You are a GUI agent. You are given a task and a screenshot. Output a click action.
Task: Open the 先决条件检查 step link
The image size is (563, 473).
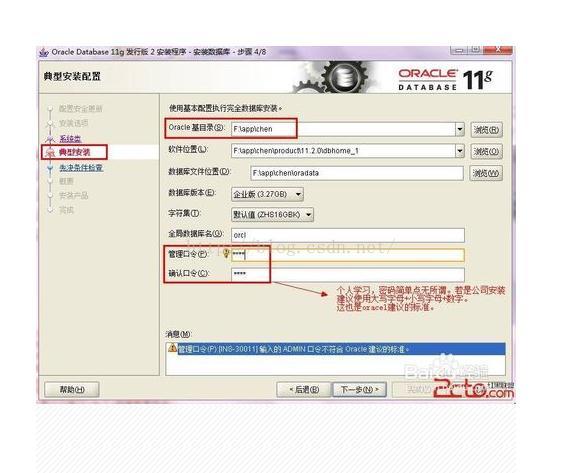coord(81,167)
